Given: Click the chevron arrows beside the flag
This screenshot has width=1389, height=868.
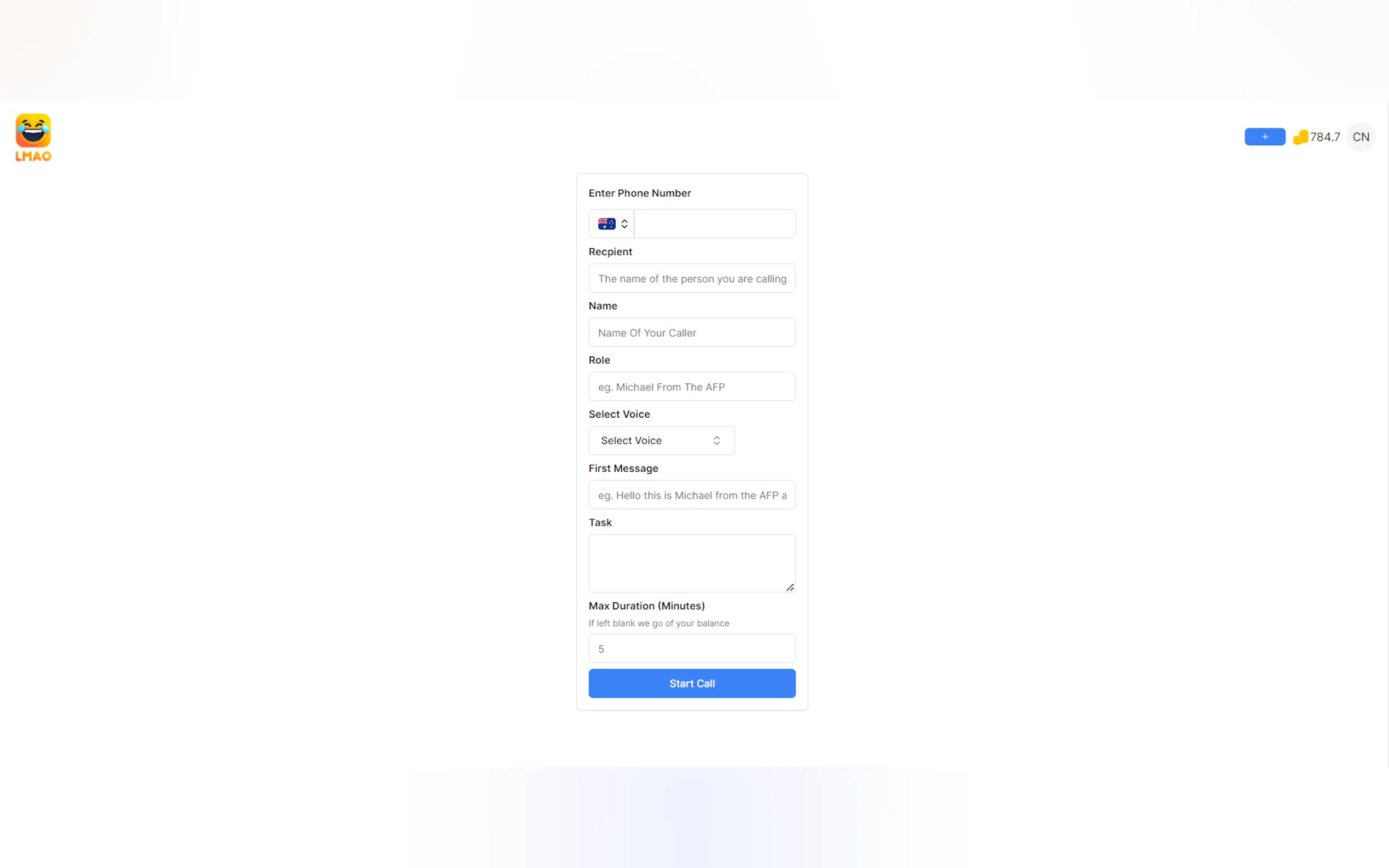Looking at the screenshot, I should coord(624,224).
